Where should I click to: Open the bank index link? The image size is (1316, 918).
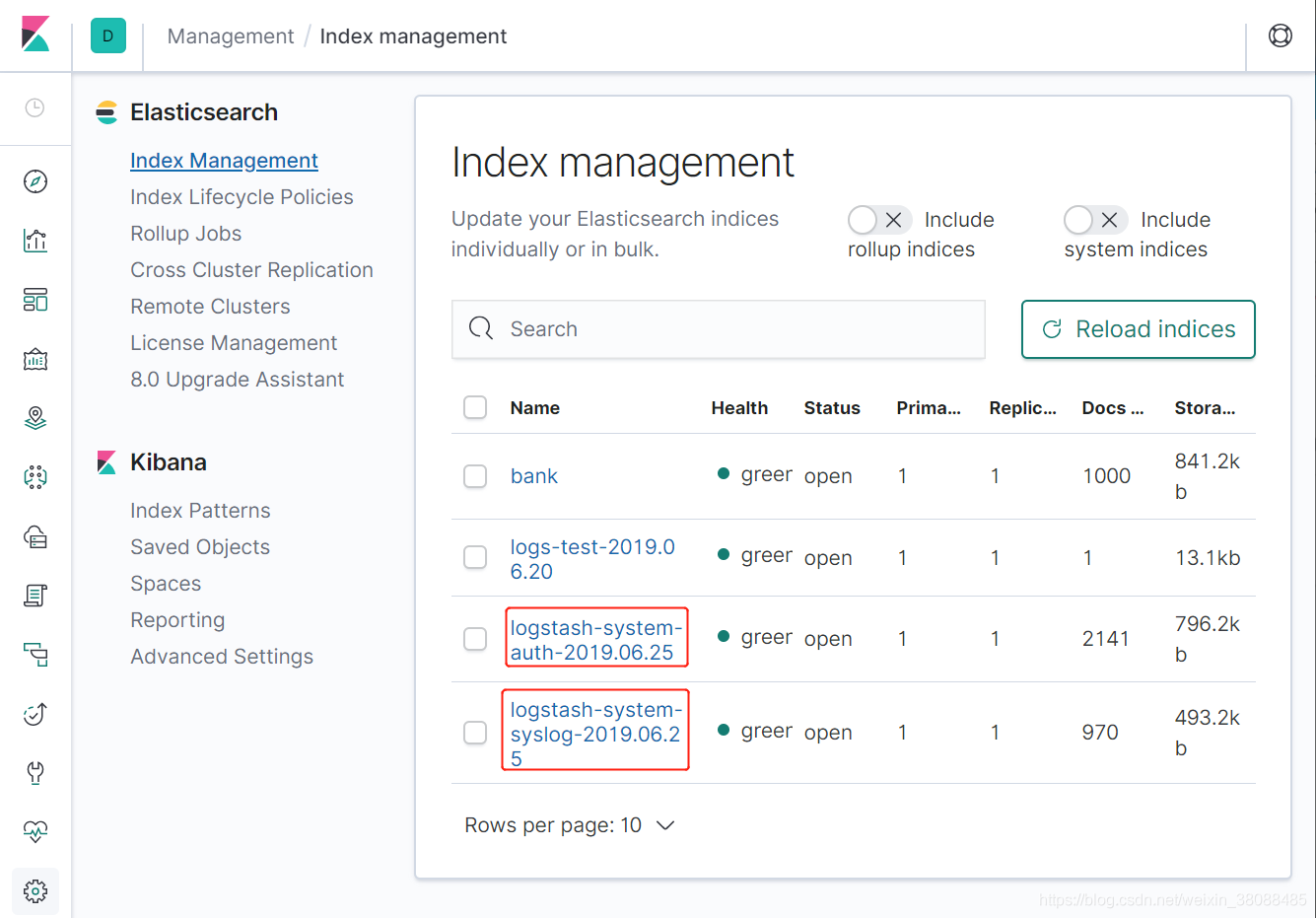534,476
